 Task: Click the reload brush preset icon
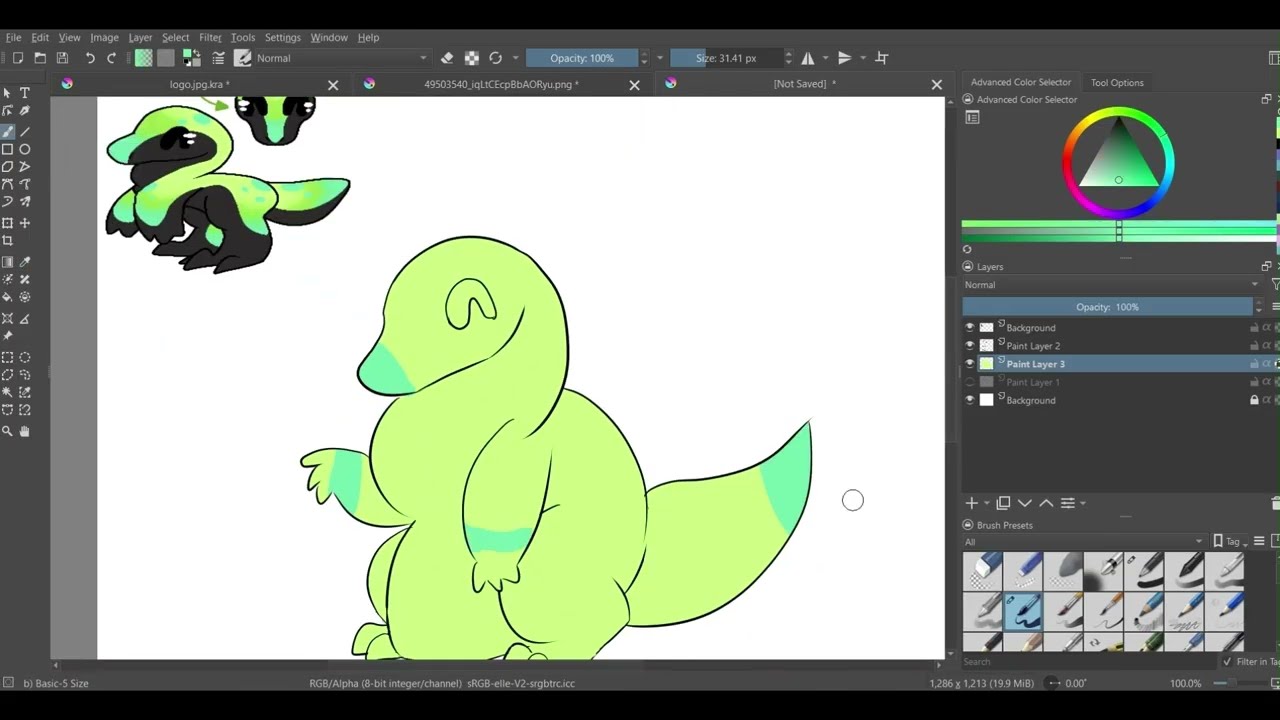(495, 58)
